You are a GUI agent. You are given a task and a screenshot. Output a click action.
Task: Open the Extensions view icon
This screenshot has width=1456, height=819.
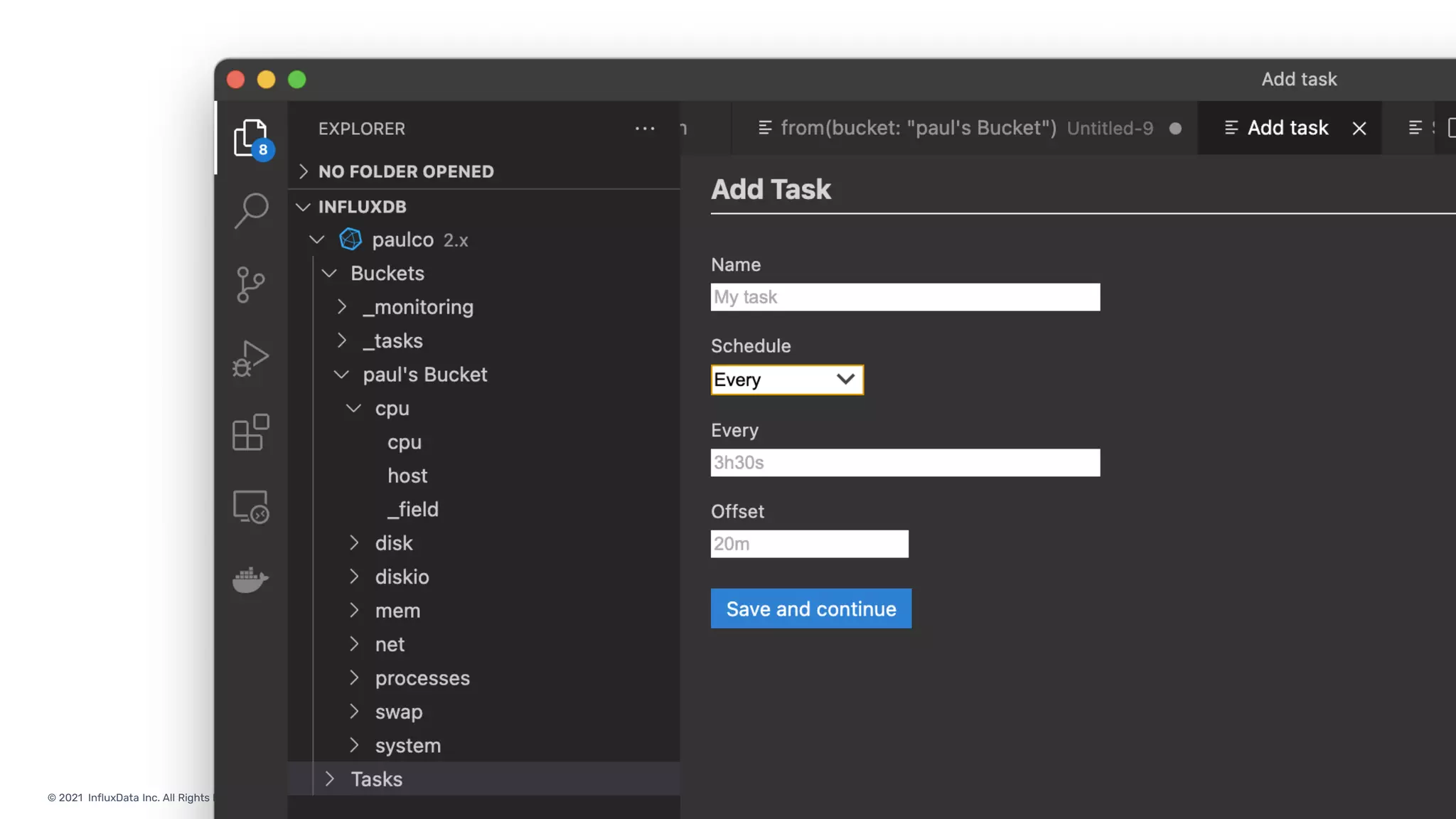pos(250,432)
